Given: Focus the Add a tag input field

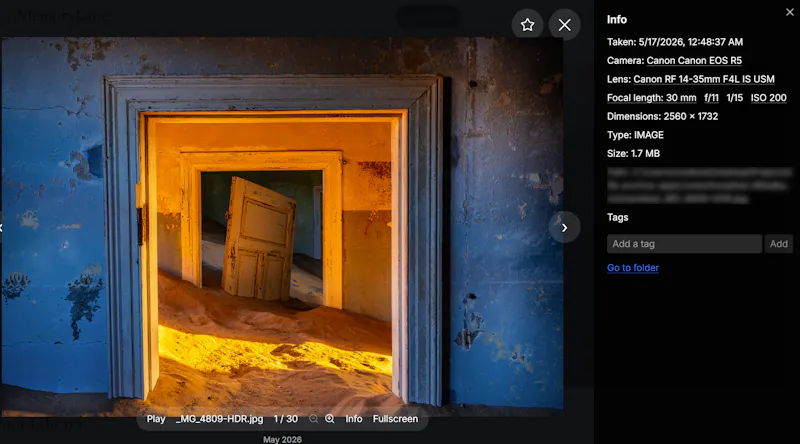Looking at the screenshot, I should point(684,244).
